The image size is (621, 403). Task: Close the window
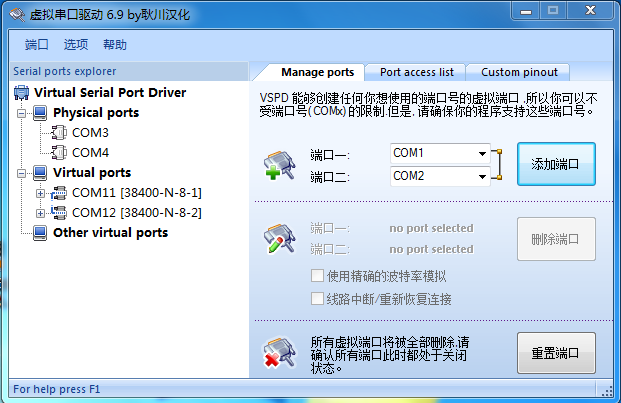tap(590, 11)
